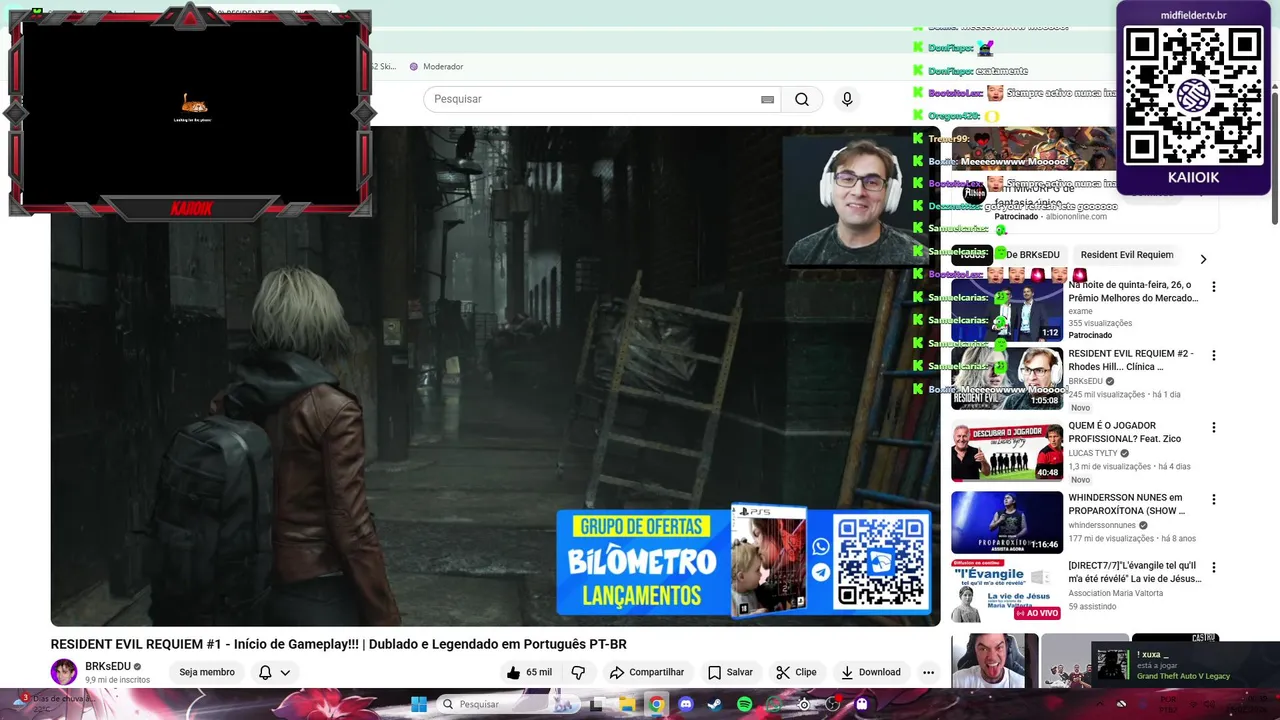Select the Resident Evil Requiem filter chip

click(x=1127, y=255)
